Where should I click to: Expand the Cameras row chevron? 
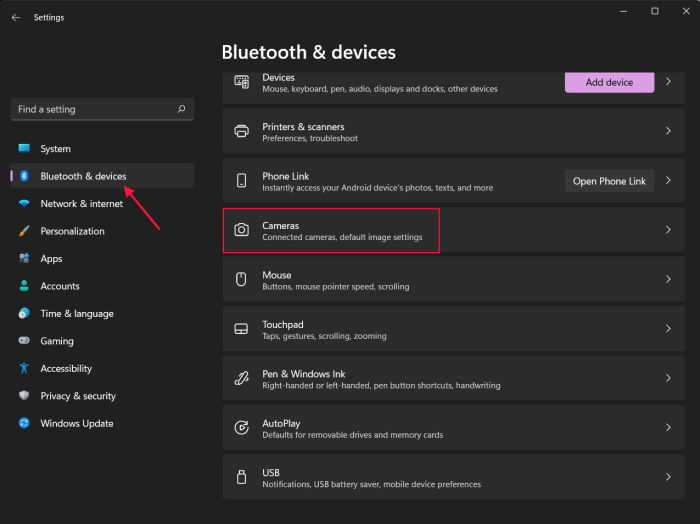coord(668,230)
